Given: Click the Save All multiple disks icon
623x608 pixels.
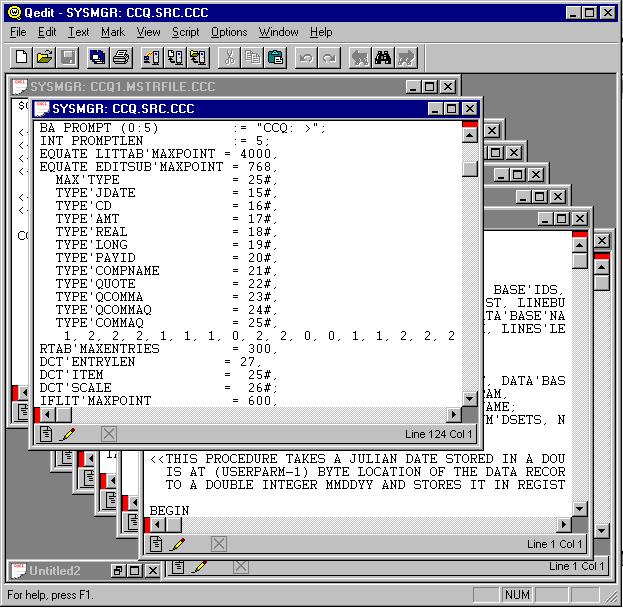Looking at the screenshot, I should tap(98, 58).
